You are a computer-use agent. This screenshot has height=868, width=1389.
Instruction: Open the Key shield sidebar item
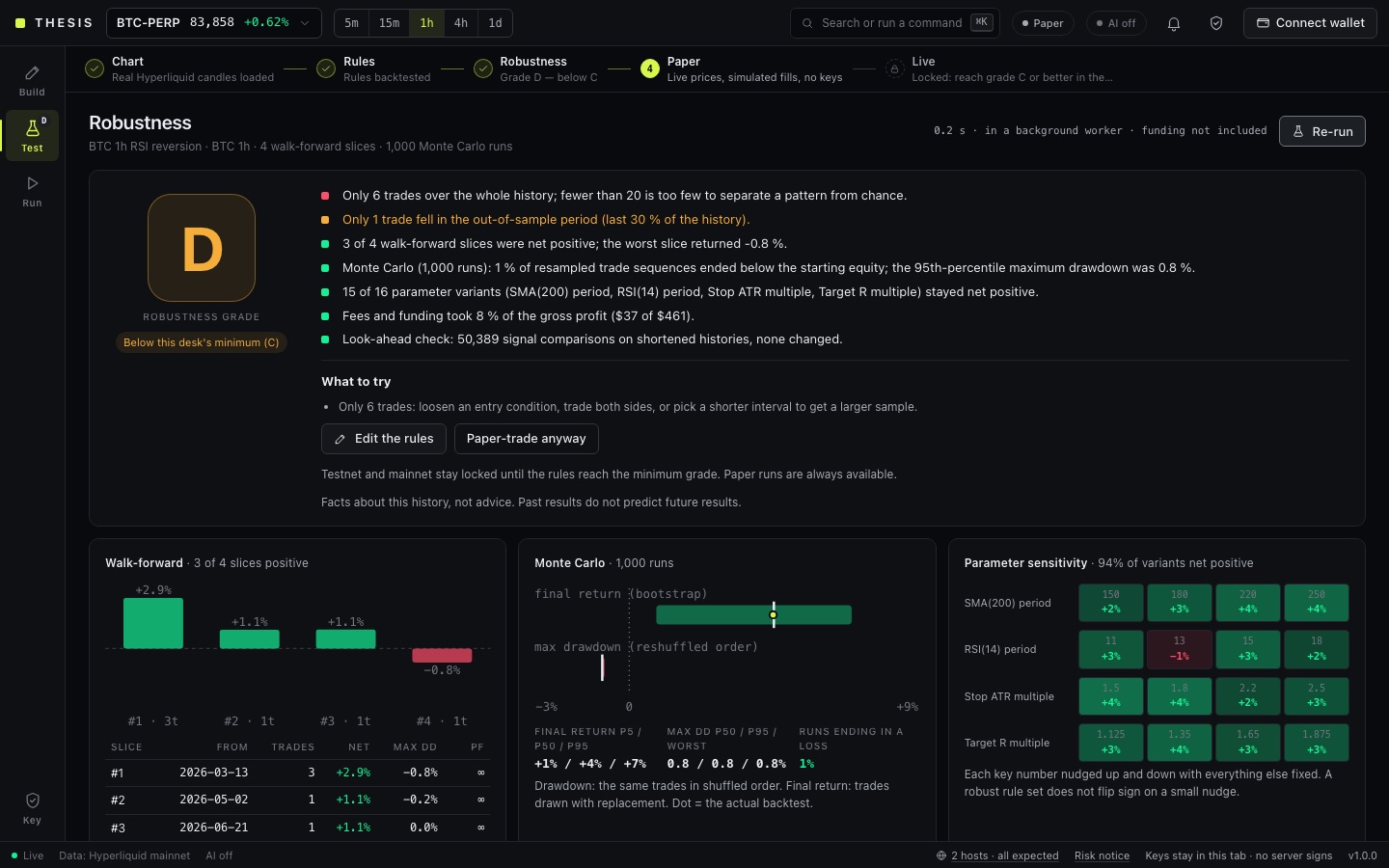click(x=32, y=808)
